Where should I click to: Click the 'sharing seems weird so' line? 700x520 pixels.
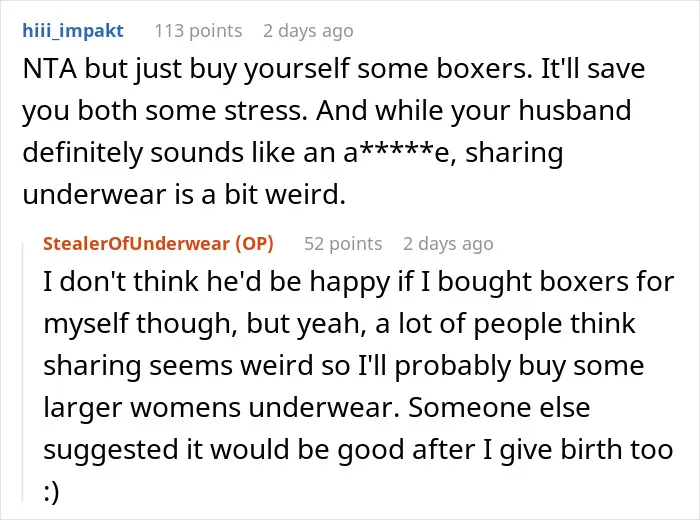coord(343,366)
